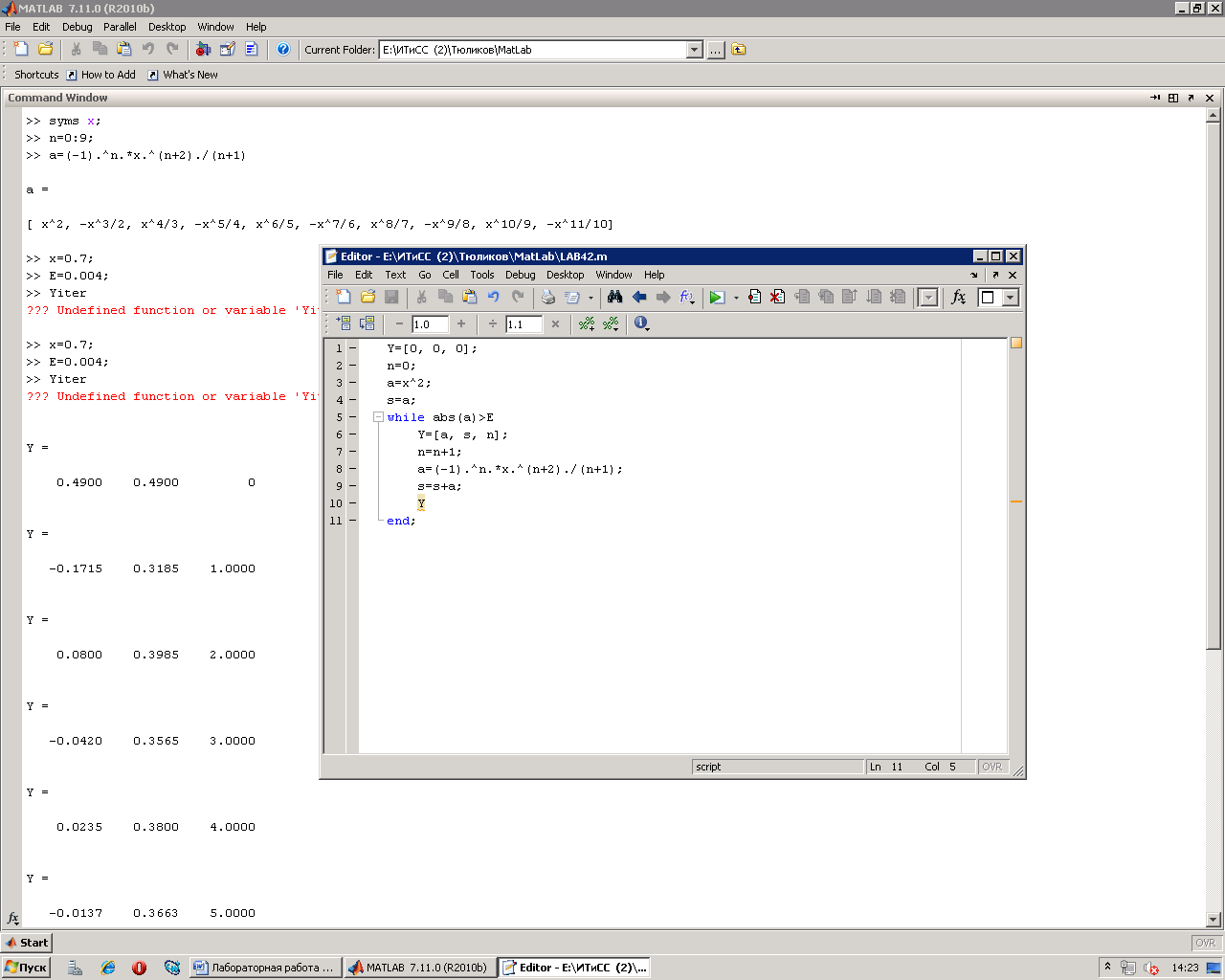
Task: Open Windows Пуск start menu
Action: point(26,968)
